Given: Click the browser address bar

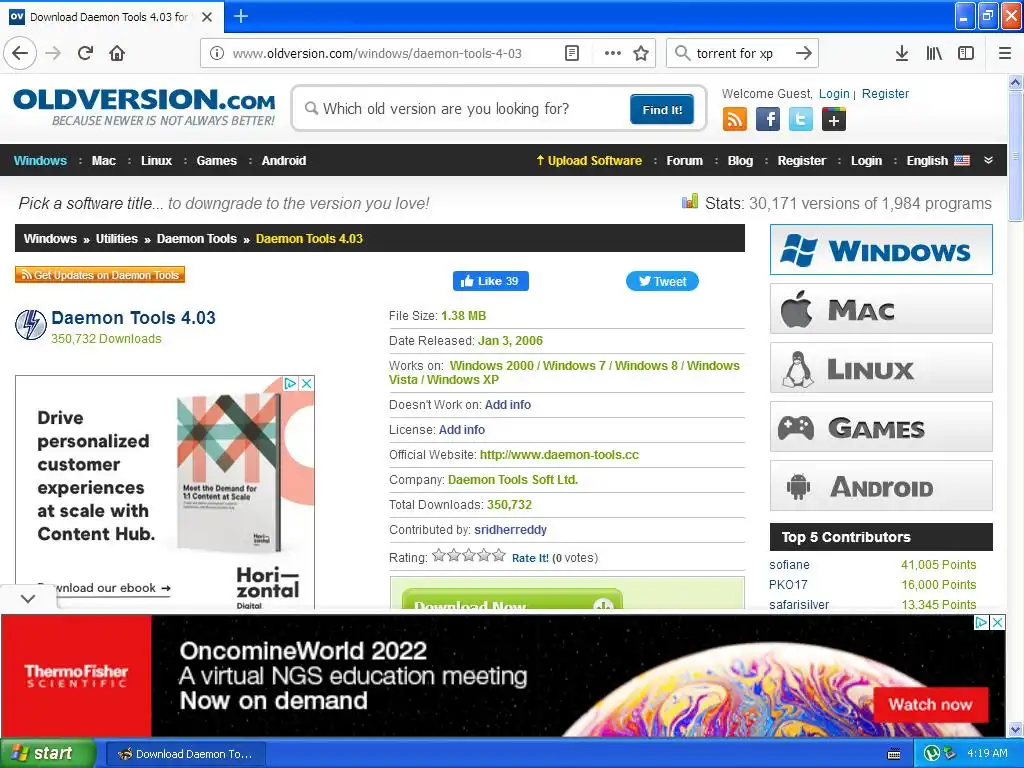Looking at the screenshot, I should click(395, 54).
